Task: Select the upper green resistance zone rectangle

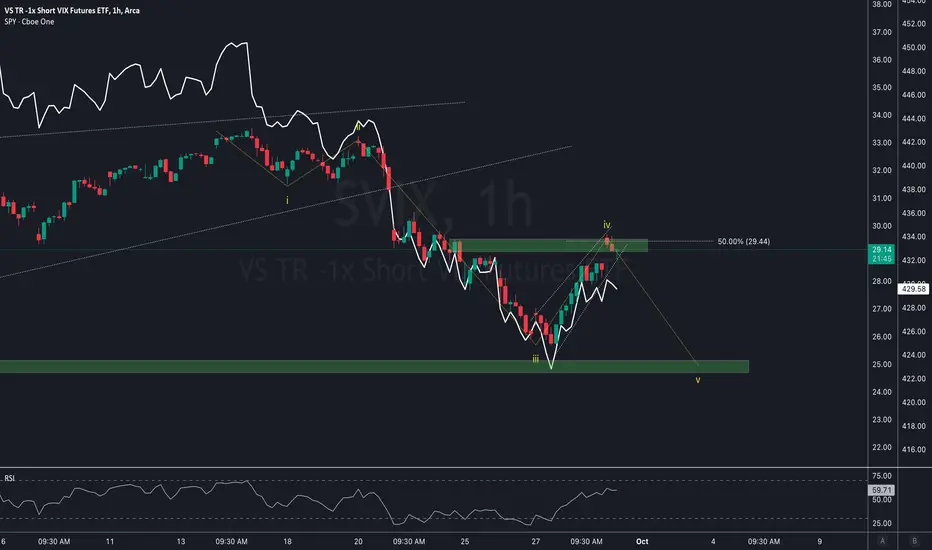Action: (549, 245)
